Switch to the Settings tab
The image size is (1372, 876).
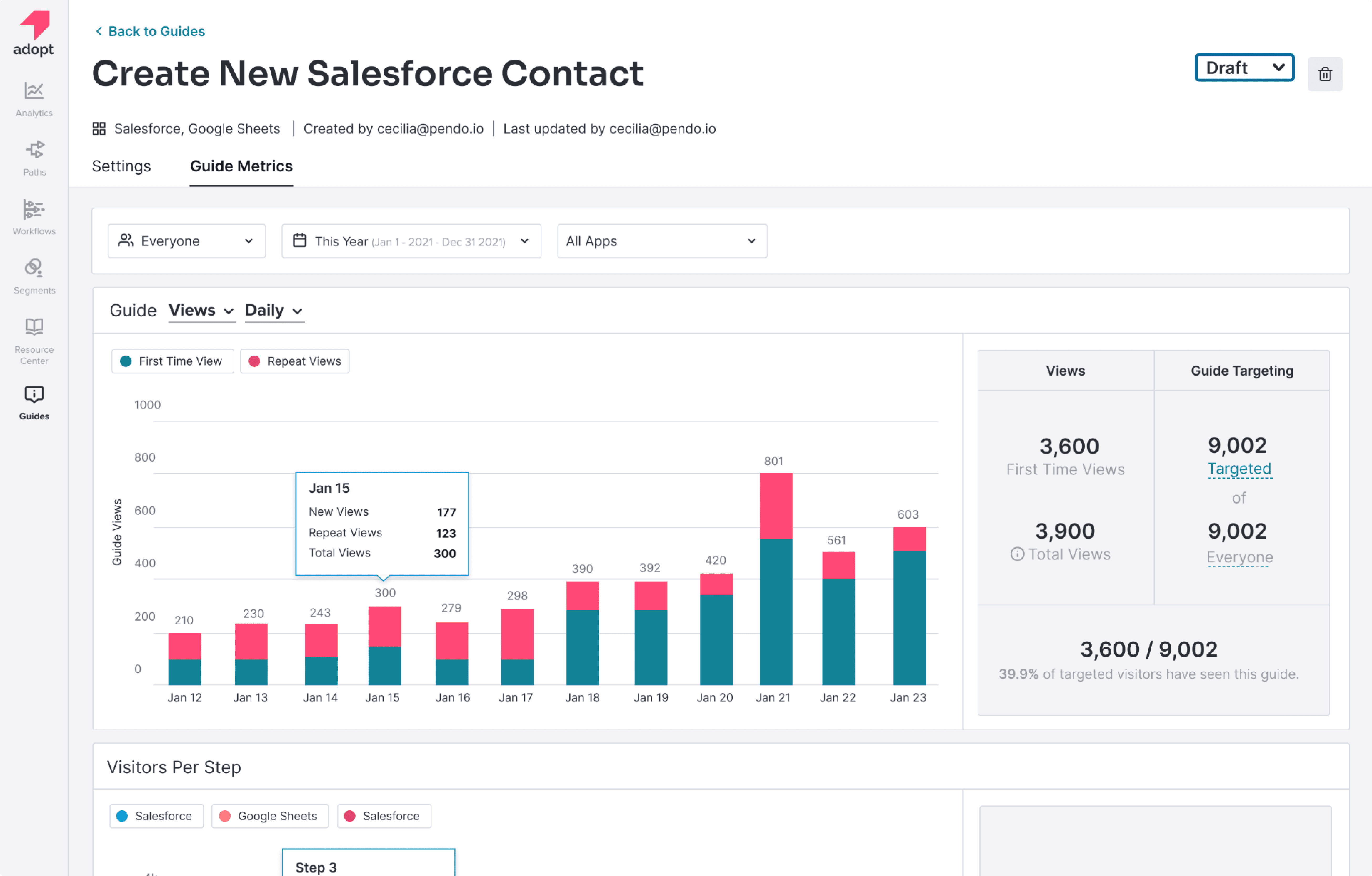click(x=121, y=166)
